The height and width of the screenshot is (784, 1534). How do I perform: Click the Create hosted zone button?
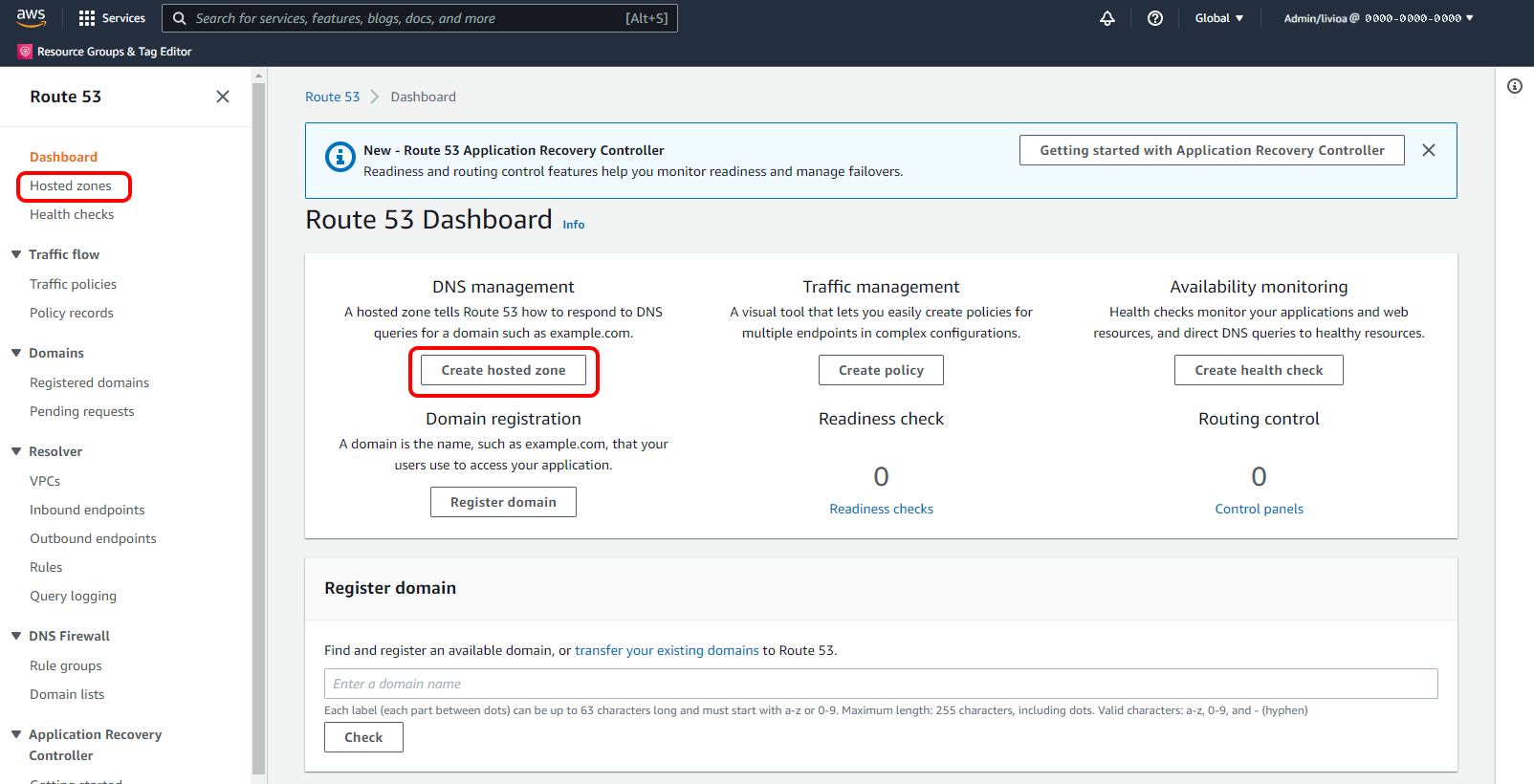[503, 370]
